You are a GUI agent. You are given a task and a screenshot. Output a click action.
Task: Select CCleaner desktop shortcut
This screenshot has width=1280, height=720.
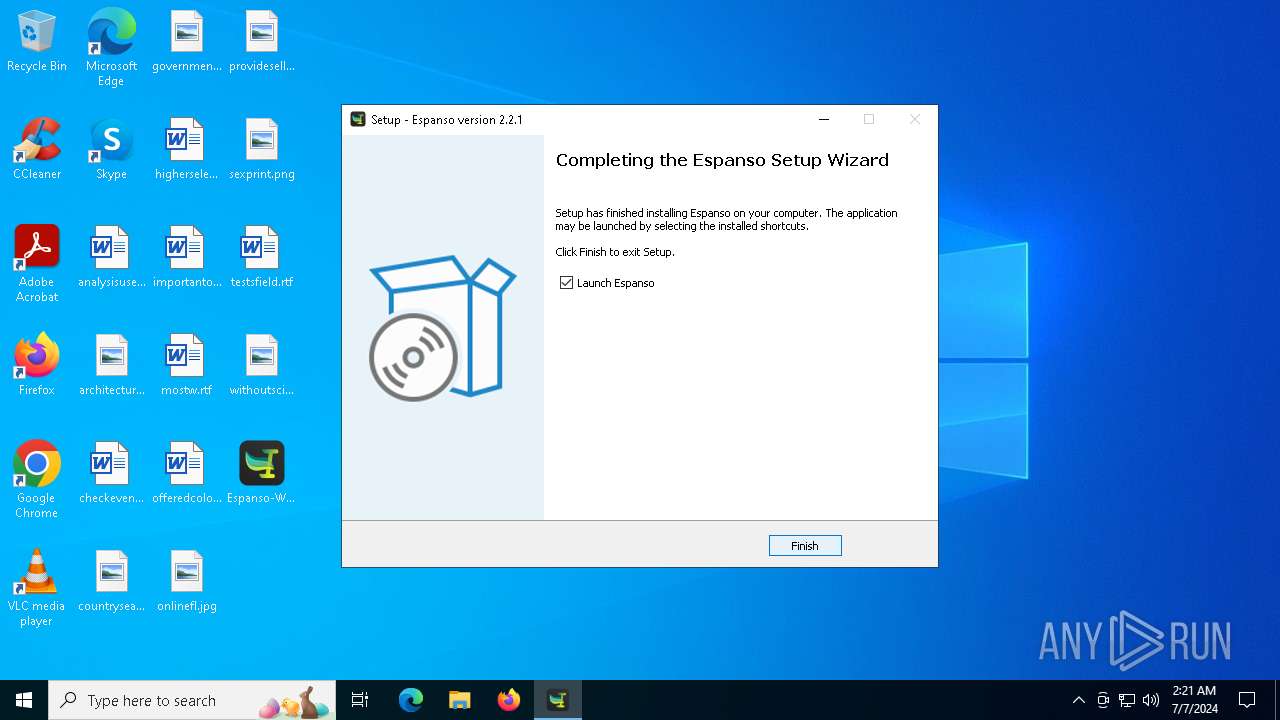tap(37, 150)
